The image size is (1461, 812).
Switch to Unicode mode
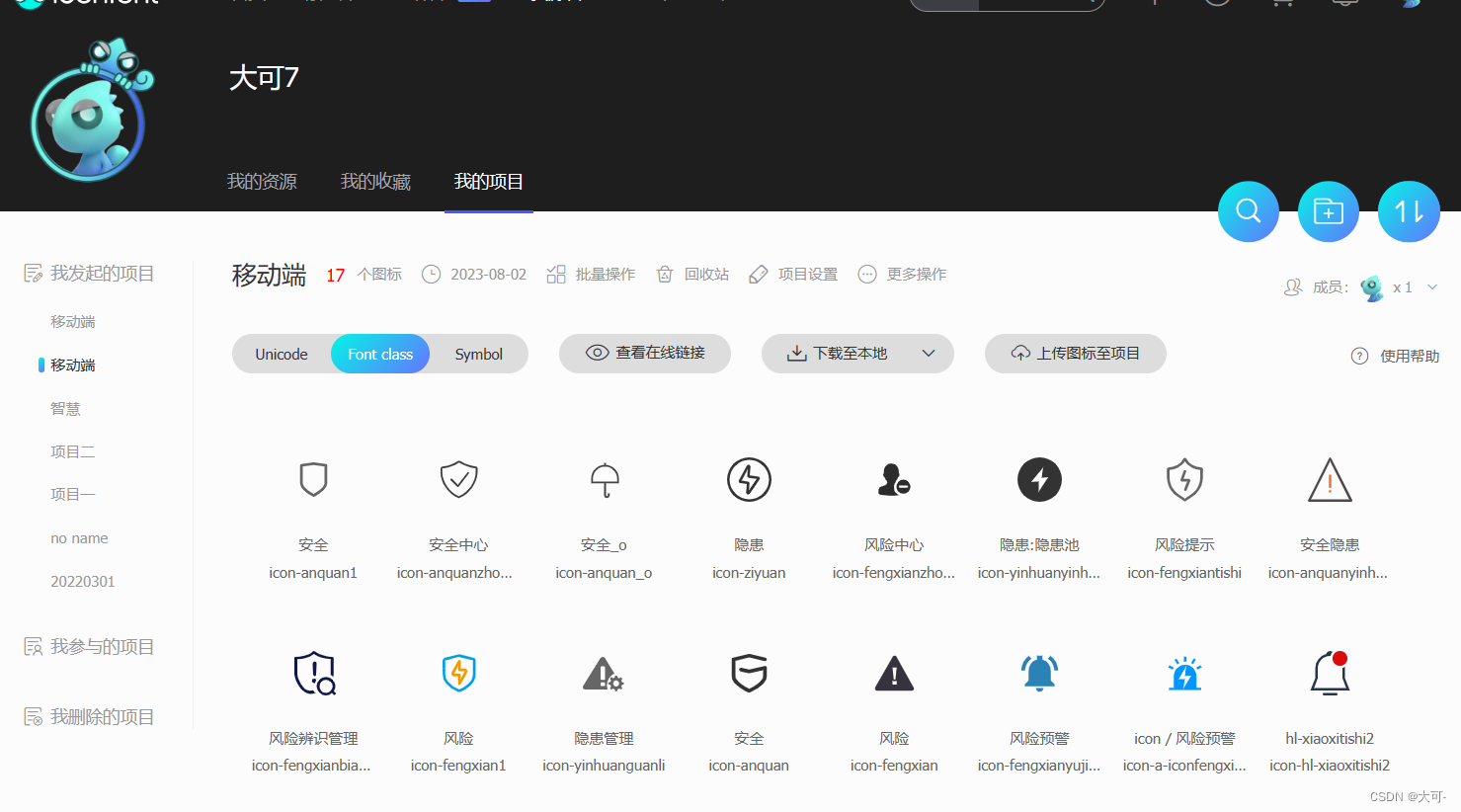(x=282, y=353)
